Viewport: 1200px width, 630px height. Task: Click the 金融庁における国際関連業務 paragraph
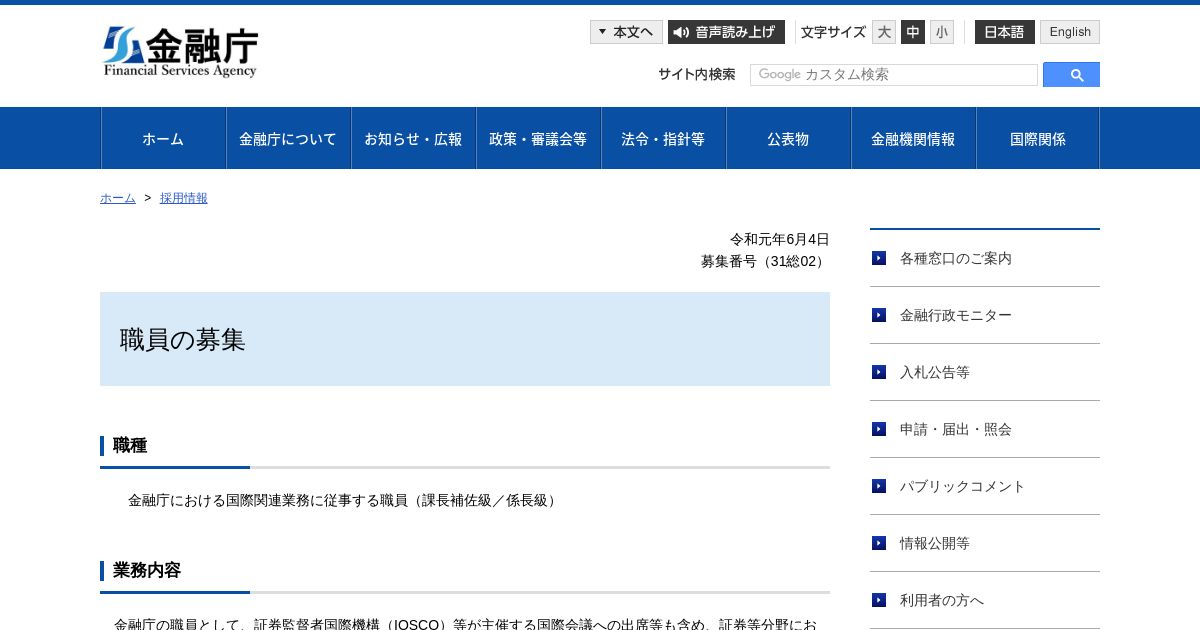344,500
